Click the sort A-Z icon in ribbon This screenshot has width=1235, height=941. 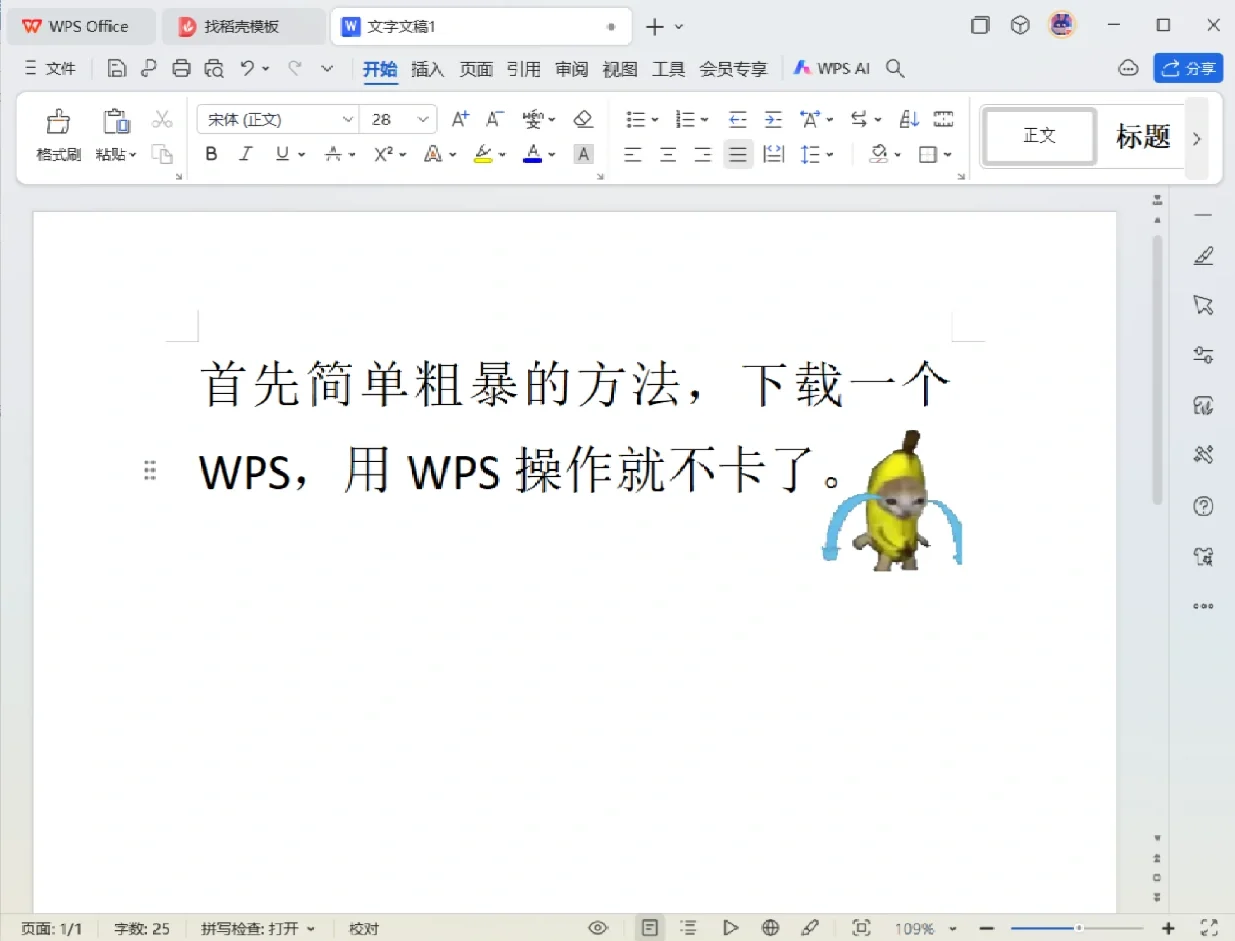pos(909,119)
